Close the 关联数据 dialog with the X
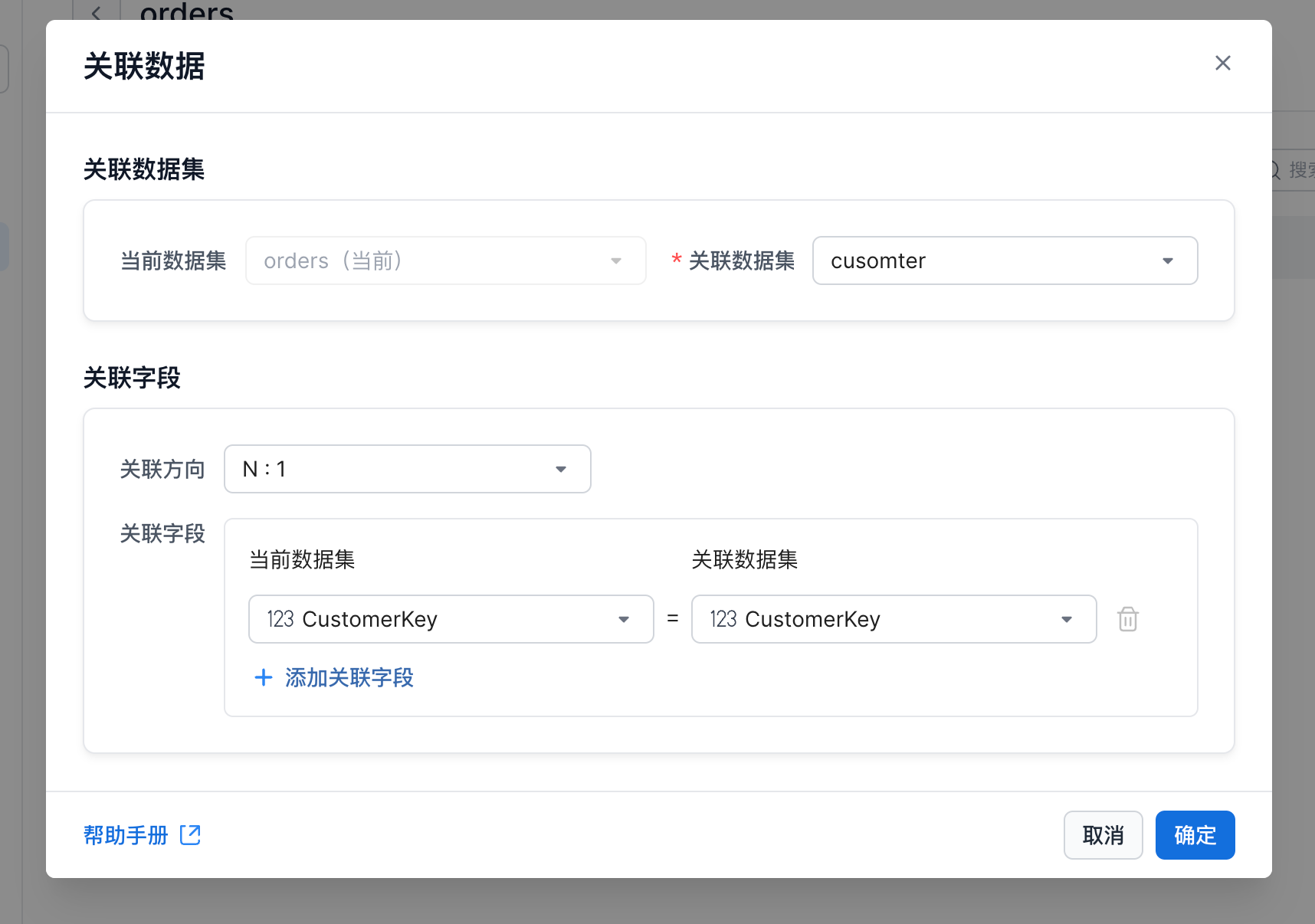The image size is (1315, 924). pyautogui.click(x=1222, y=63)
